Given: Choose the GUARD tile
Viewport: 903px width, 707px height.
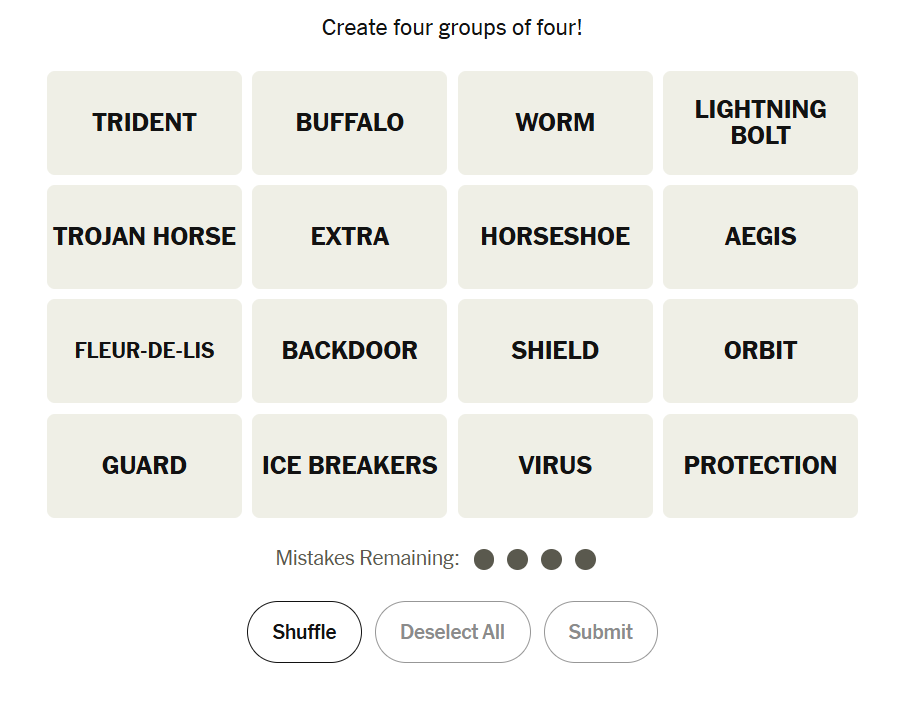Looking at the screenshot, I should [144, 466].
